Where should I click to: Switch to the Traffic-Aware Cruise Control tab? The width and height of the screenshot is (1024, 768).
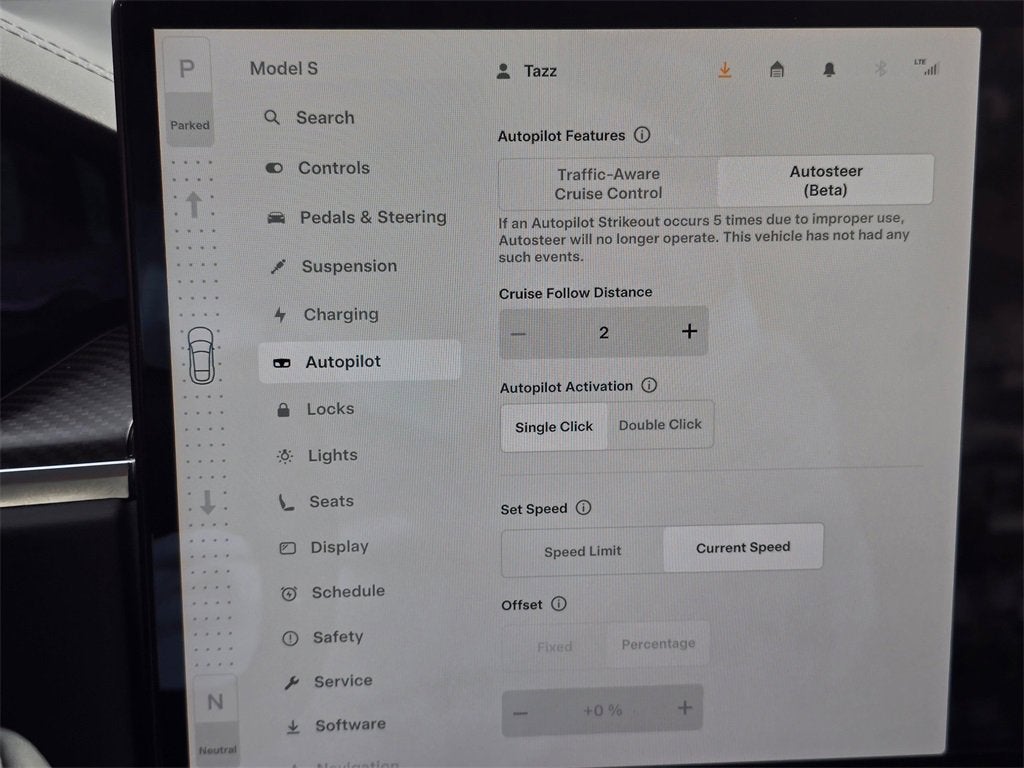608,183
